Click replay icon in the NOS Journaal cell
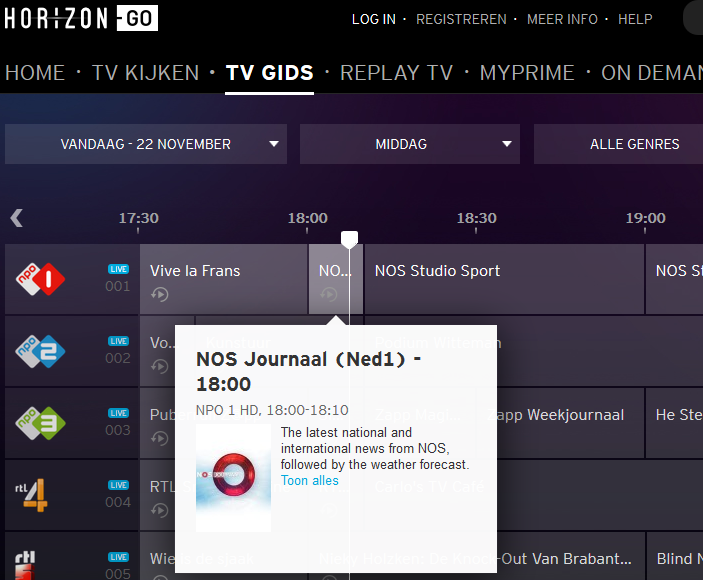The width and height of the screenshot is (703, 580). pos(329,294)
